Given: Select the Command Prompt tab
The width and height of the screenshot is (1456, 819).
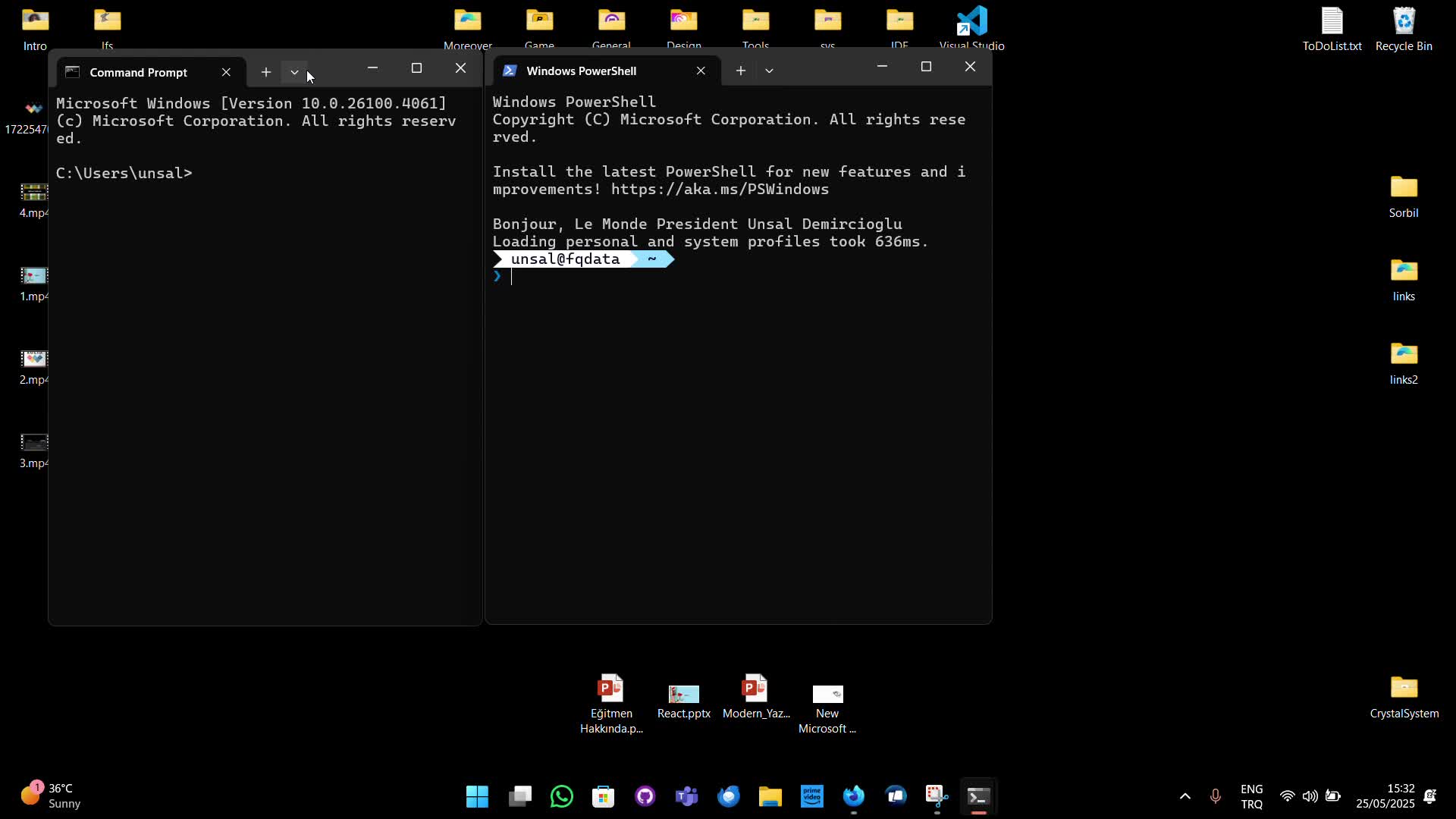Looking at the screenshot, I should 150,72.
